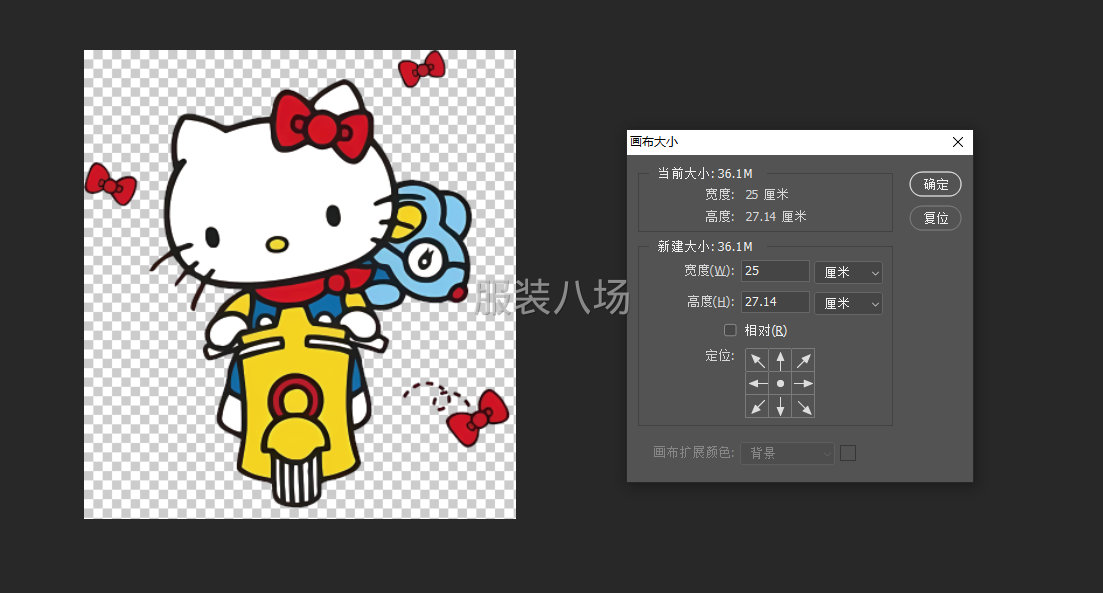Open the width unit 厘米 dropdown

(x=848, y=272)
